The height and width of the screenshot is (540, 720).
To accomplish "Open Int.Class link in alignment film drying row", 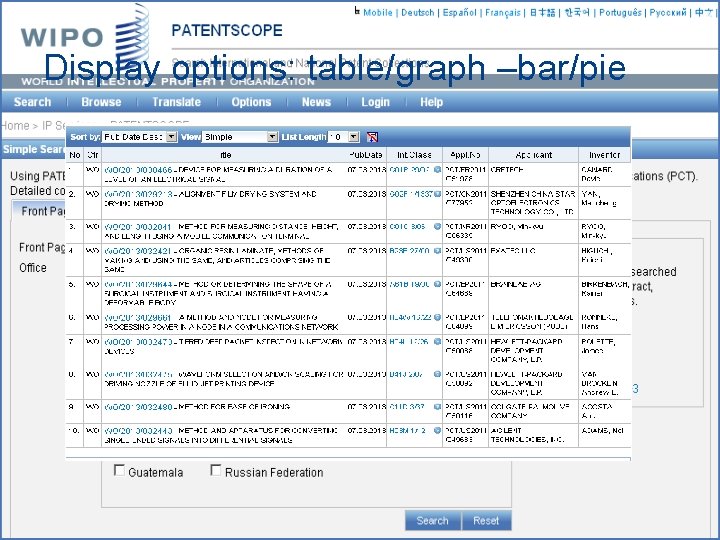I will 411,194.
